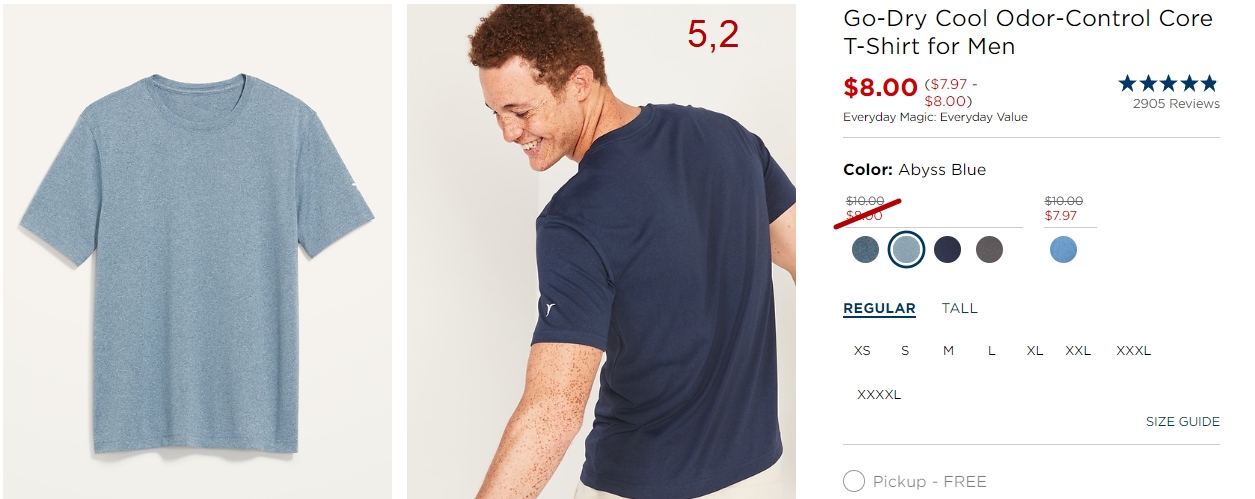Open the SIZE GUIDE link

coord(1182,421)
